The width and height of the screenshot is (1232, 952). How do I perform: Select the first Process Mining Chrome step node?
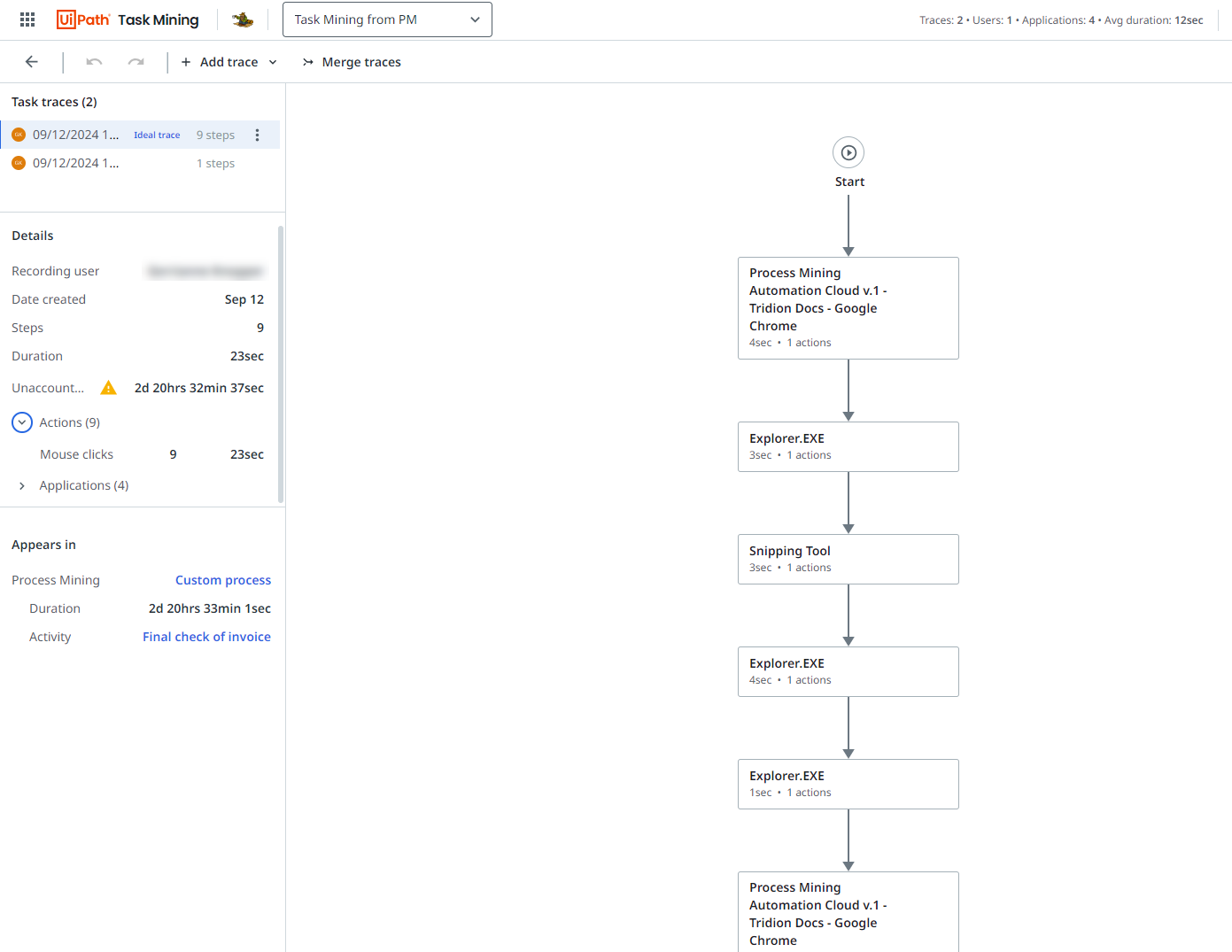(848, 308)
